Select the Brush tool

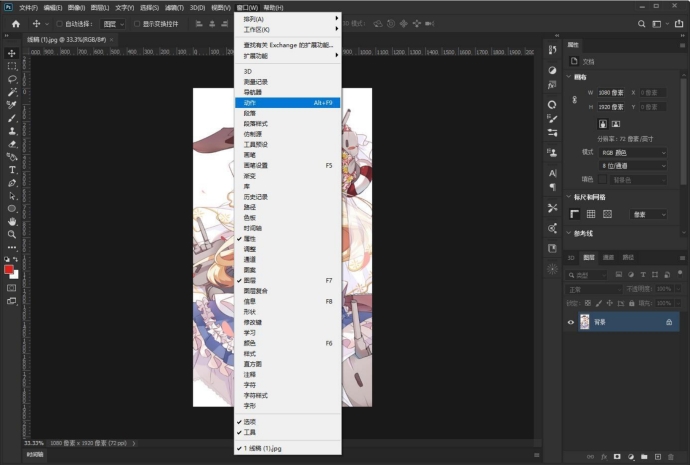(x=12, y=118)
